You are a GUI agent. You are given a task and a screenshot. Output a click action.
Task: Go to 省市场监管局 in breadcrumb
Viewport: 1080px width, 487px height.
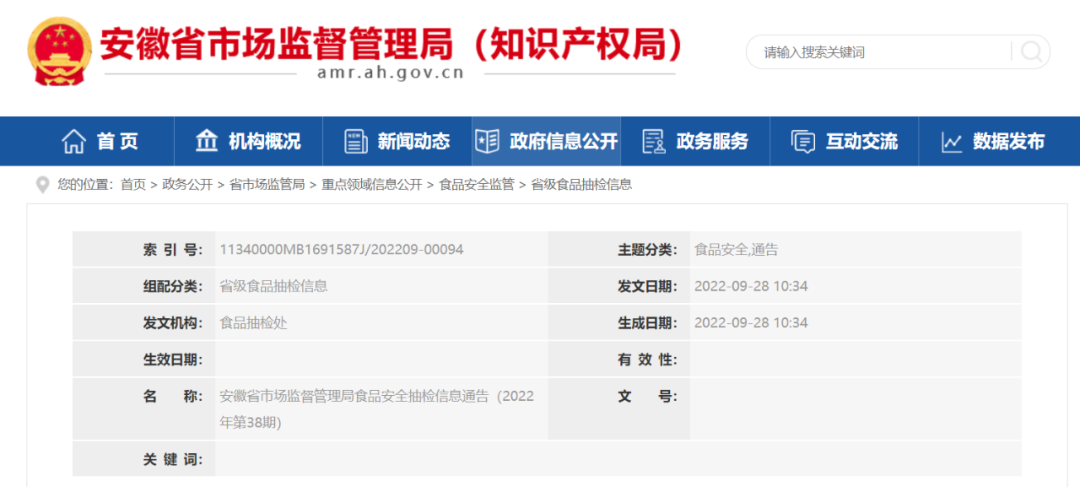(267, 185)
